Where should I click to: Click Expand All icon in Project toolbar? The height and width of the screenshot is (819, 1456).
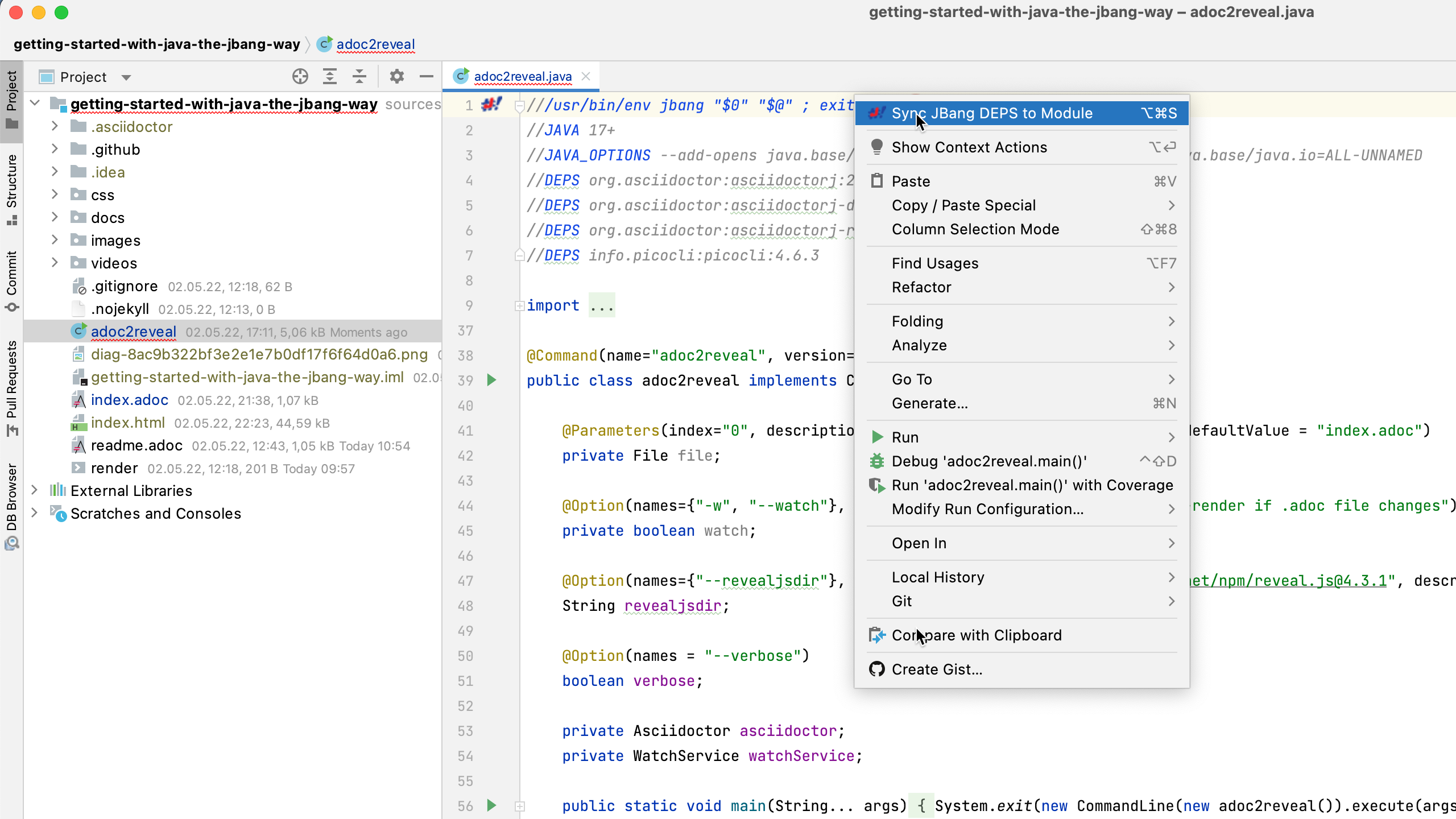330,76
